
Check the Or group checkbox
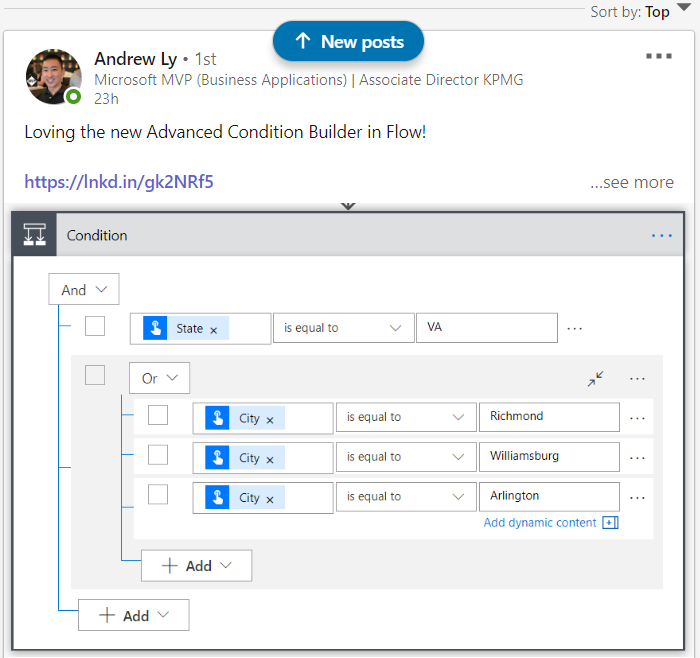click(95, 375)
